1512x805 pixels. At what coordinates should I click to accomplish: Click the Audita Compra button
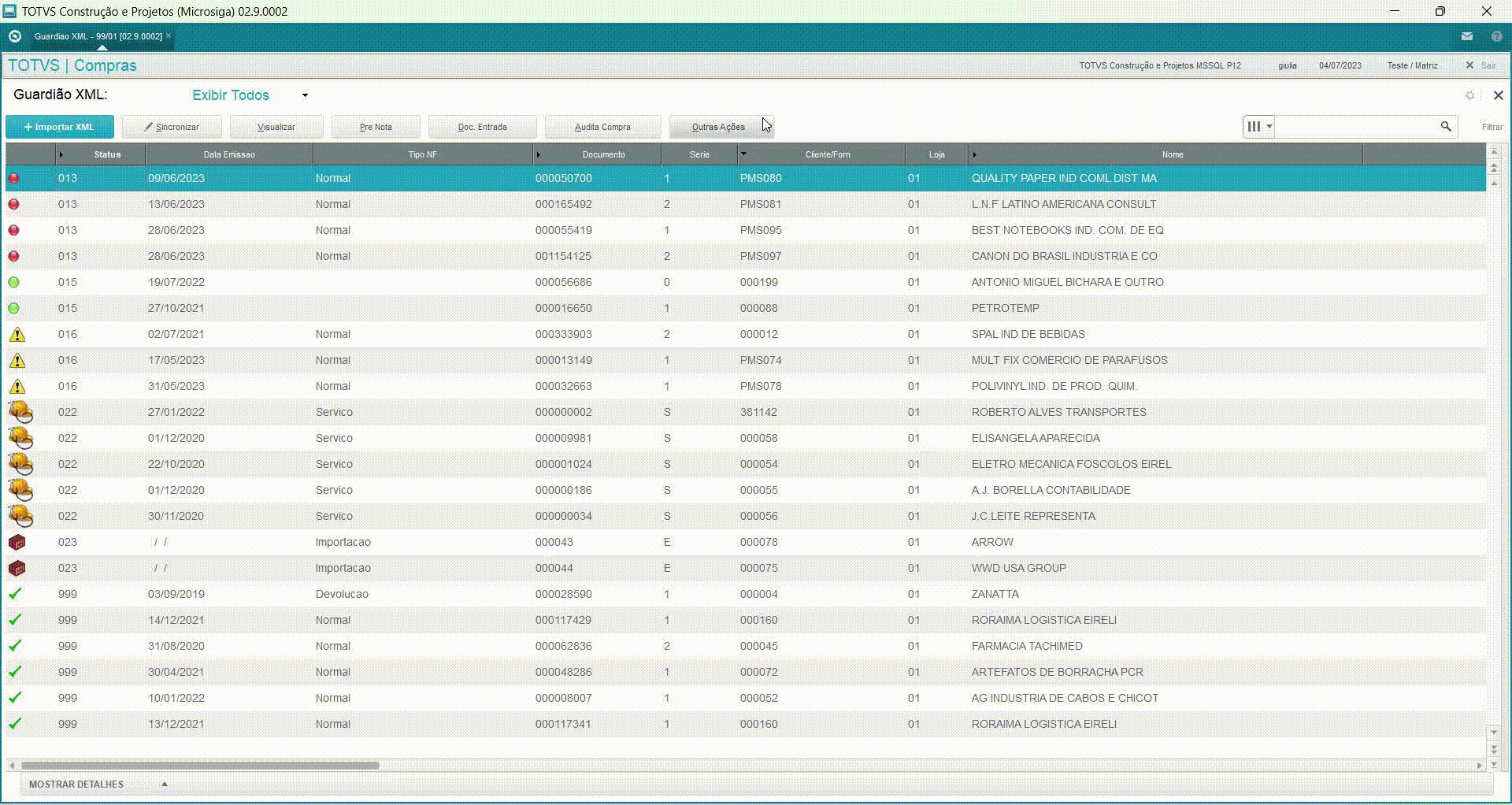pyautogui.click(x=602, y=127)
